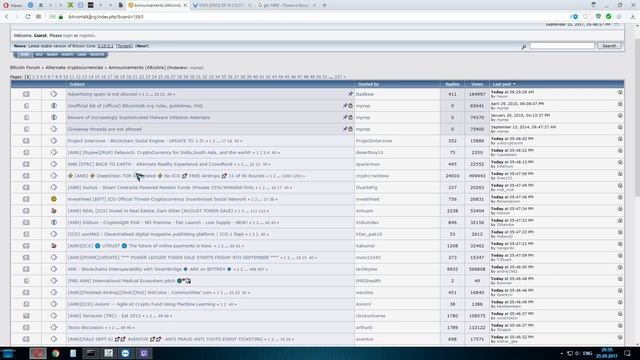Open Beware of Increasingly Sophisticated Malware topic

coord(139,118)
